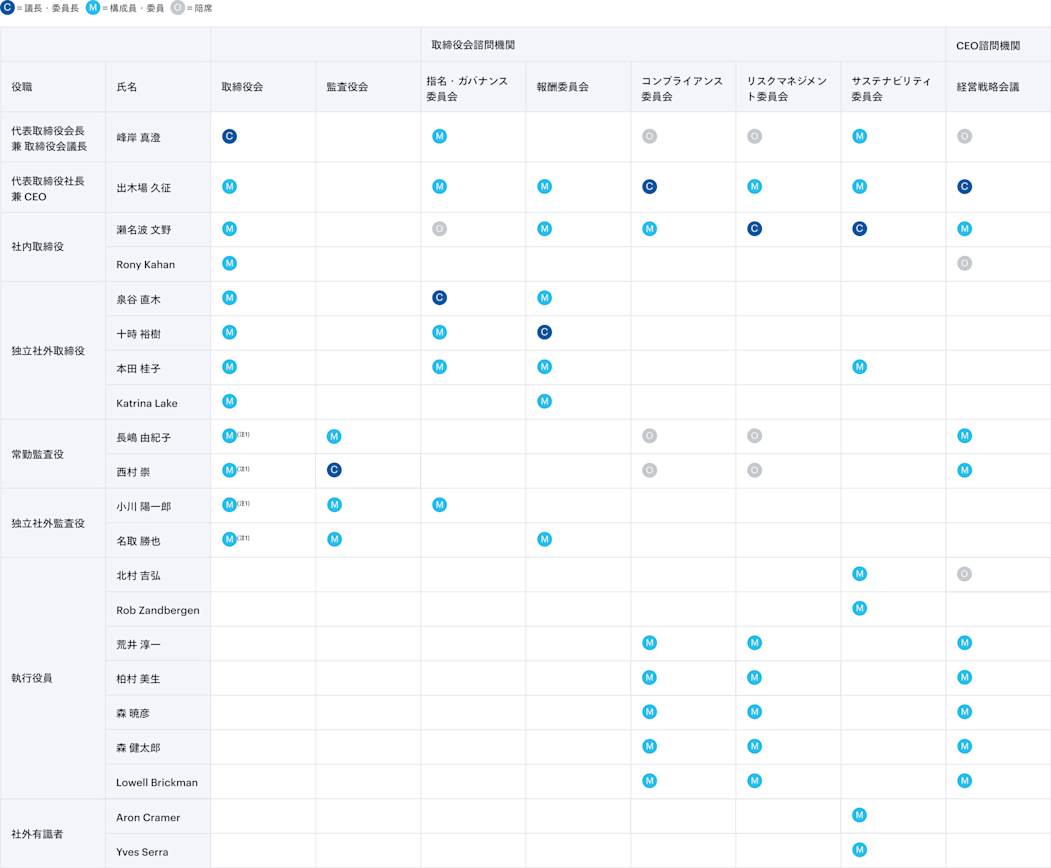This screenshot has width=1051, height=868.
Task: Click 泉谷 直木's chair icon in 指名・ガバナンス委員会
Action: tap(439, 298)
